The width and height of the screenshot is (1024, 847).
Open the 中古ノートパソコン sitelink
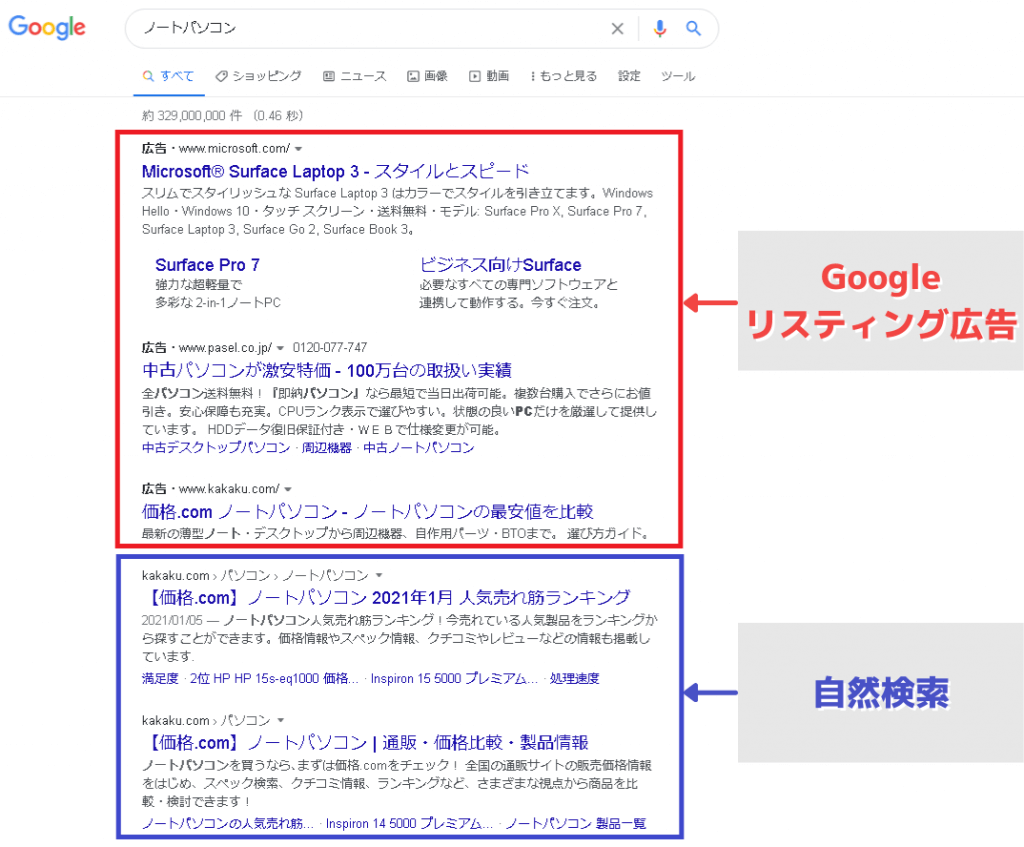(419, 447)
